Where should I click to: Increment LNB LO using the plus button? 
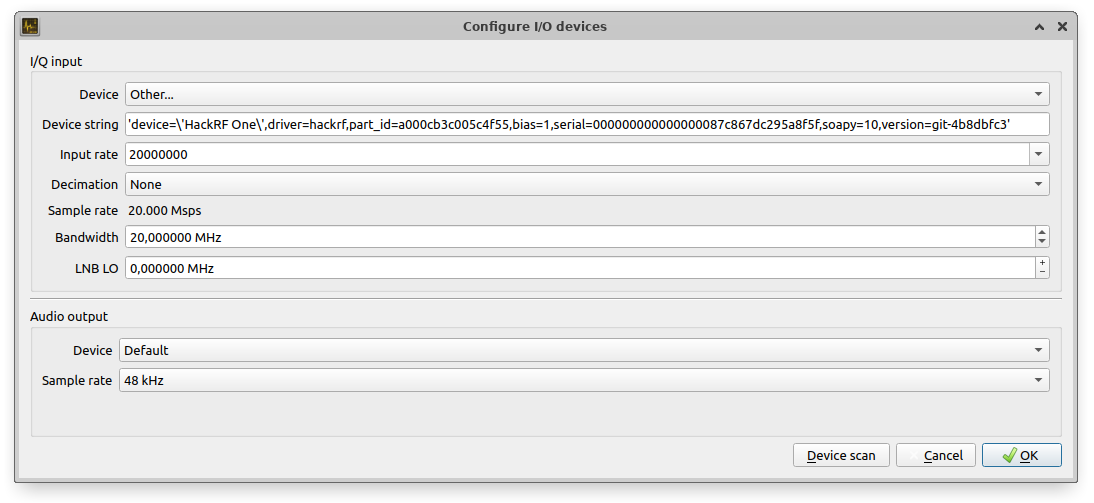[1042, 263]
